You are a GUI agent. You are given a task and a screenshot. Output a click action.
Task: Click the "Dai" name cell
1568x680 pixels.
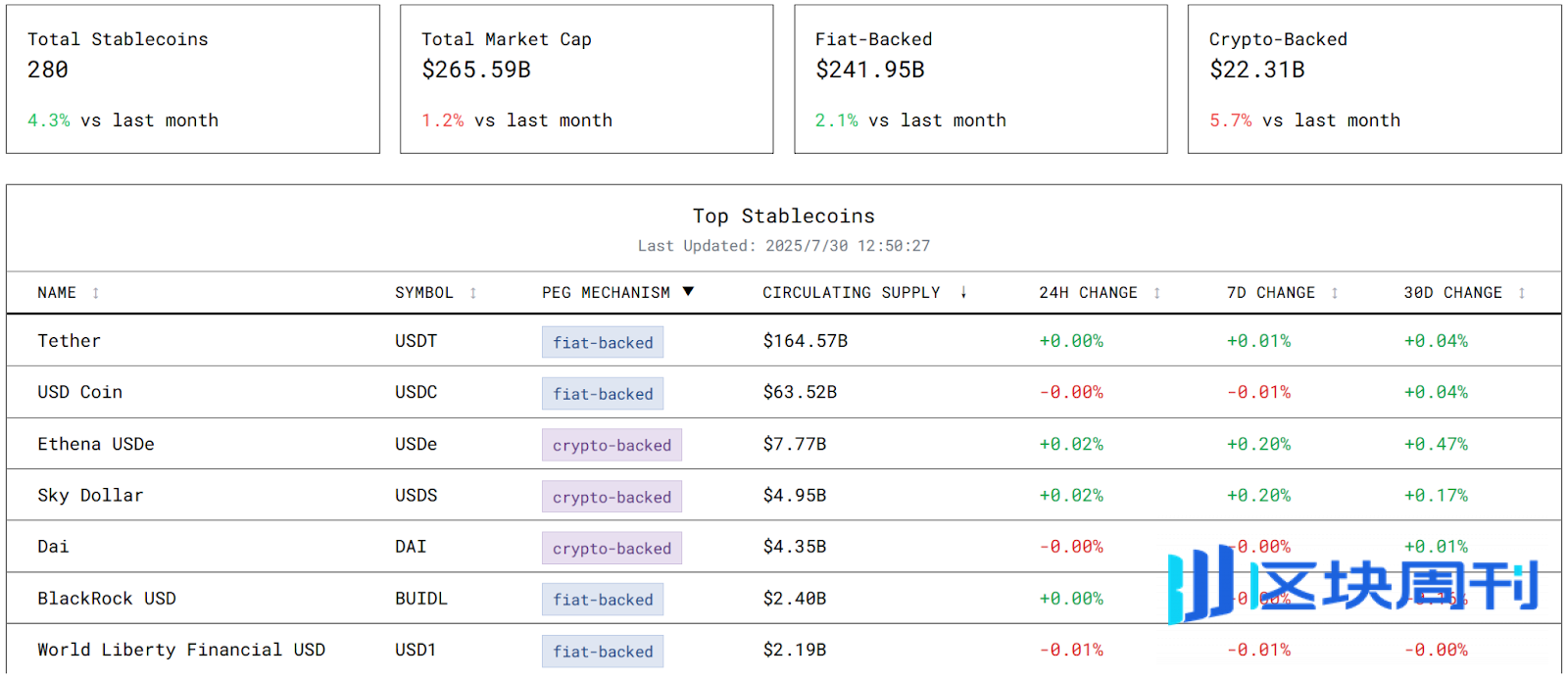(x=53, y=547)
